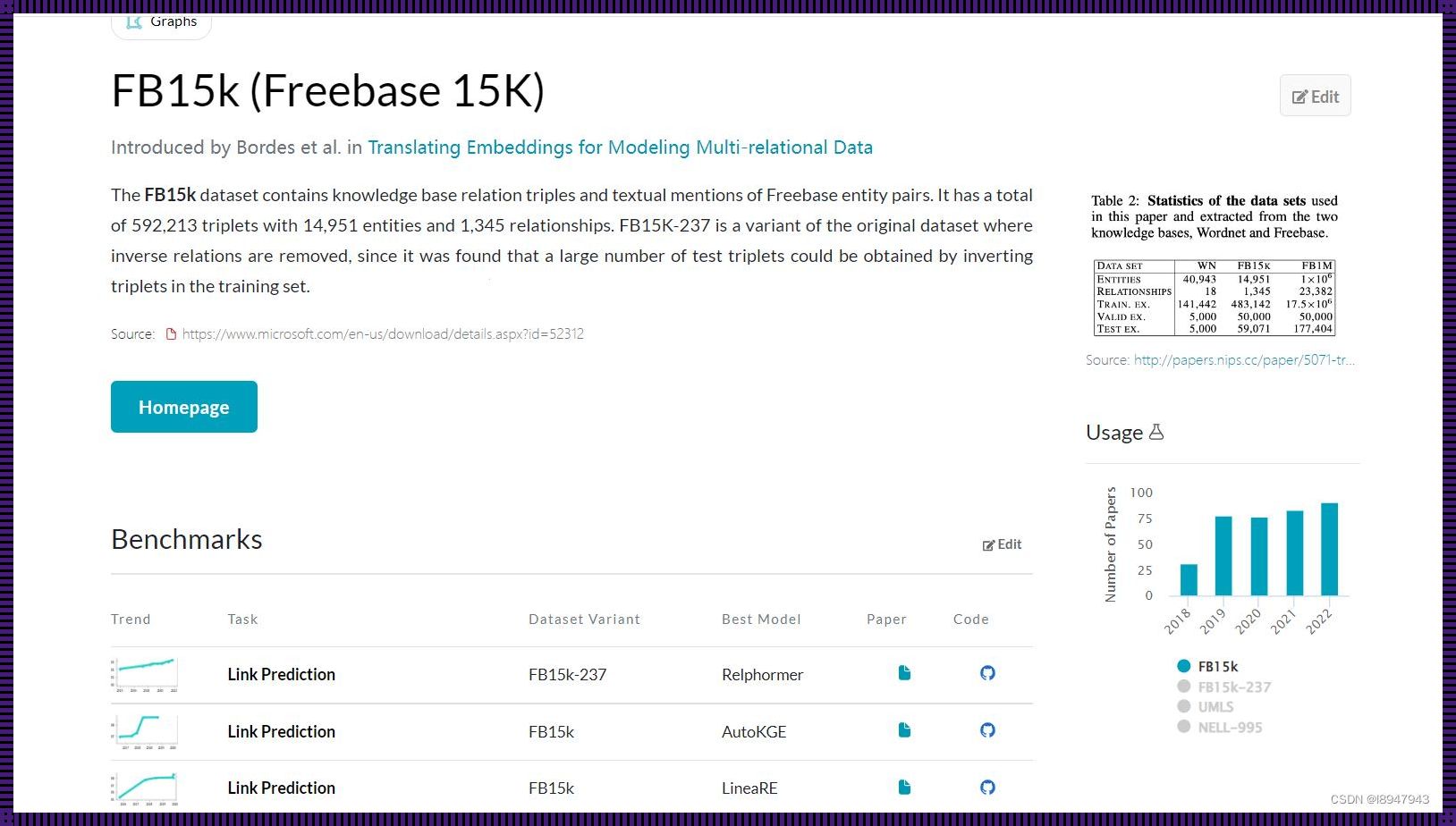Open GitHub code icon for AutoKGE
Screen dimensions: 1456x826
[x=987, y=730]
